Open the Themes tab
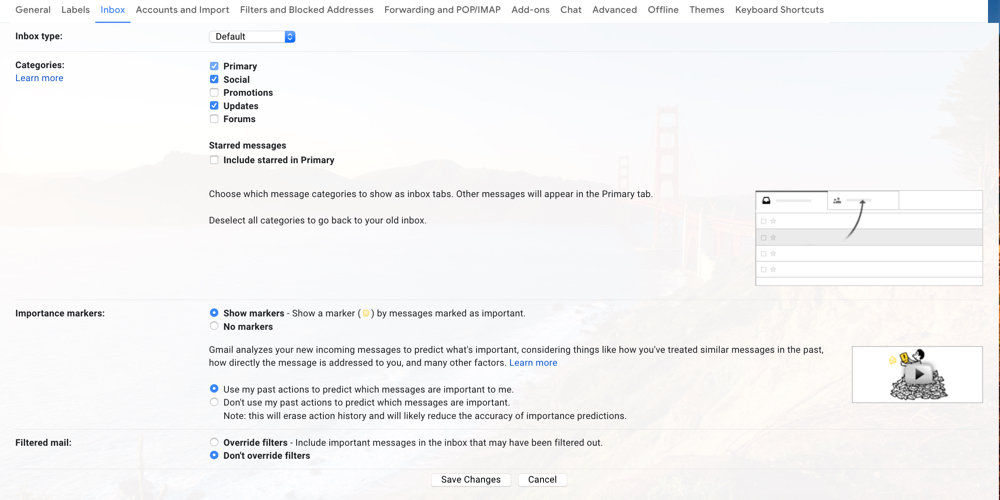The height and width of the screenshot is (500, 1000). [706, 10]
